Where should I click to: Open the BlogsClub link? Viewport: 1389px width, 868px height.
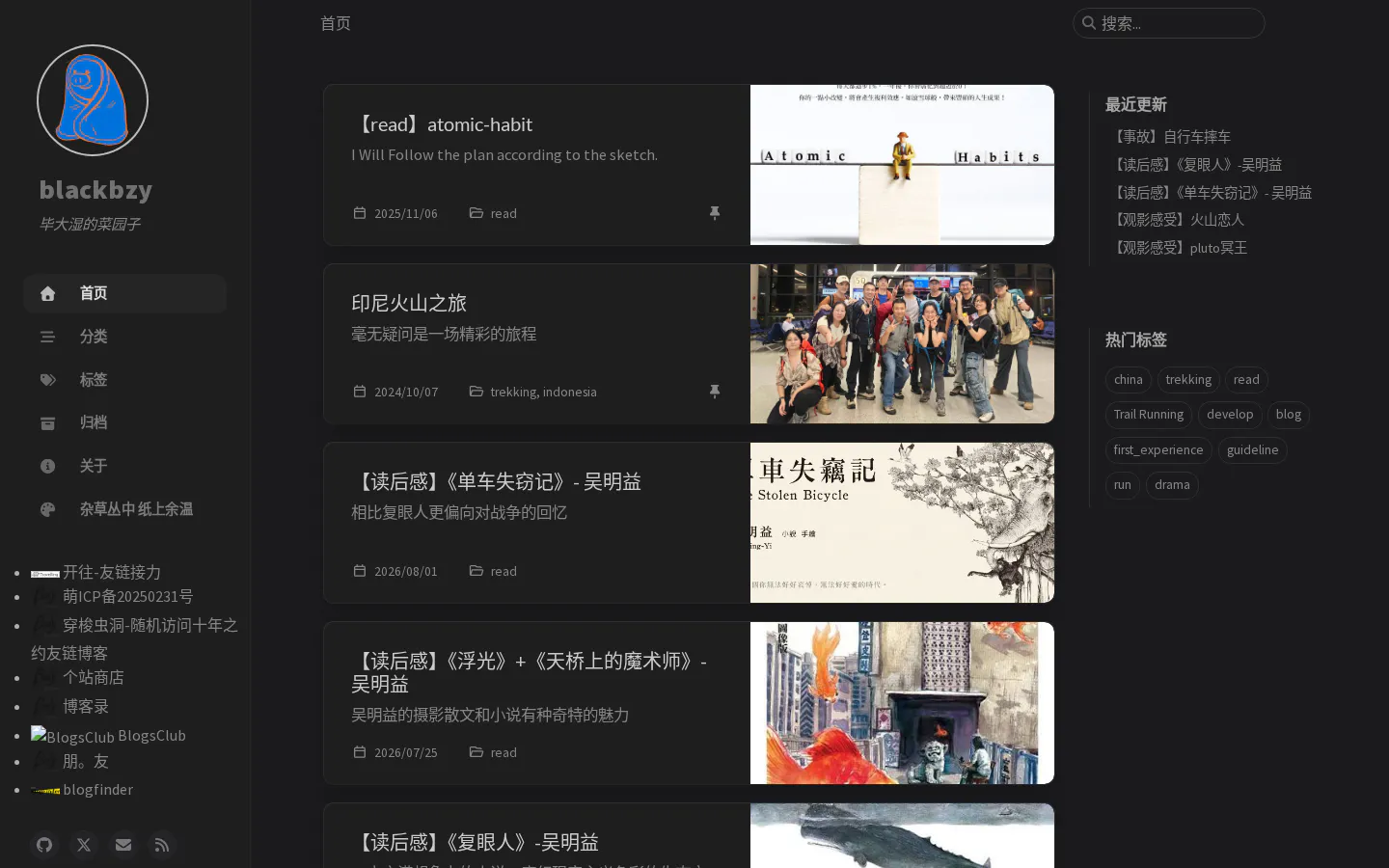pos(108,736)
